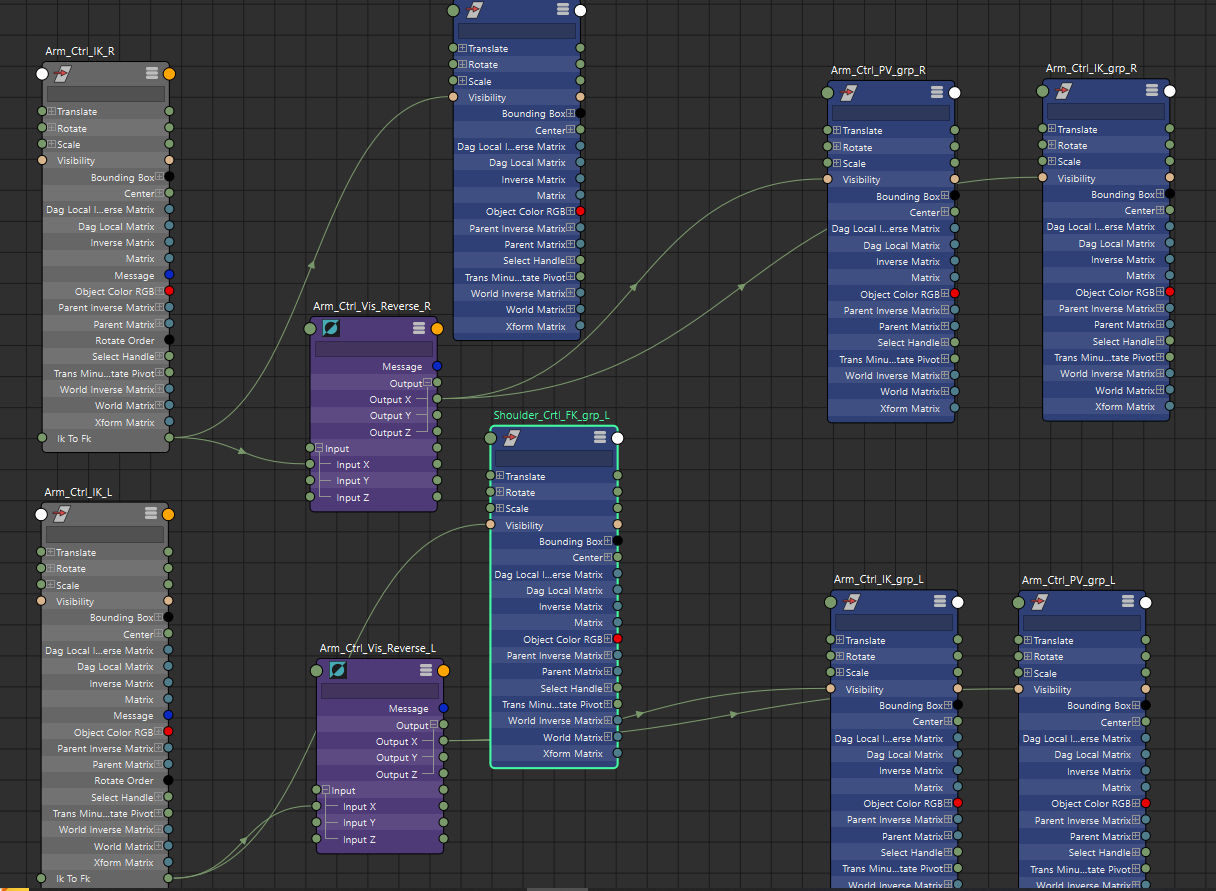Expand Scale attribute on Arm_Ctrl_PV_grp_L
1216x891 pixels.
(x=1027, y=673)
